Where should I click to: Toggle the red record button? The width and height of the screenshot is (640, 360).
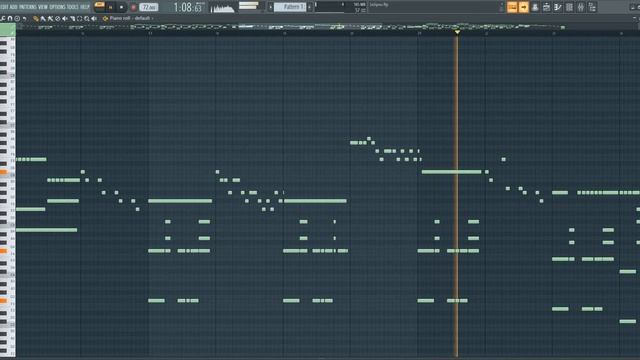click(x=133, y=7)
